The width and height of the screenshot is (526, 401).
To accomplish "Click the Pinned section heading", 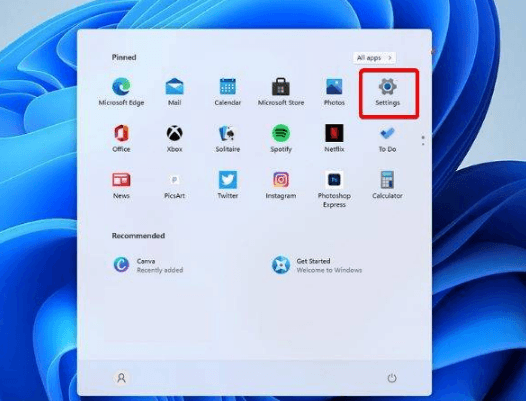I will [x=124, y=57].
